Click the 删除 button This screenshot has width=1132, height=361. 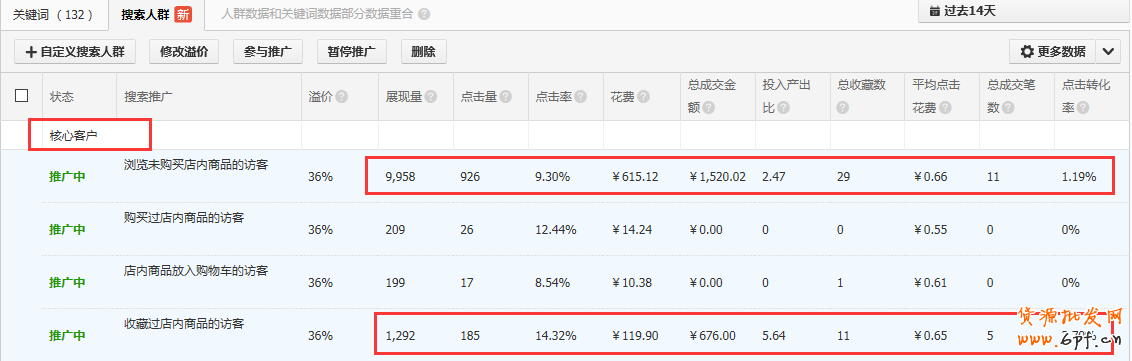(424, 51)
